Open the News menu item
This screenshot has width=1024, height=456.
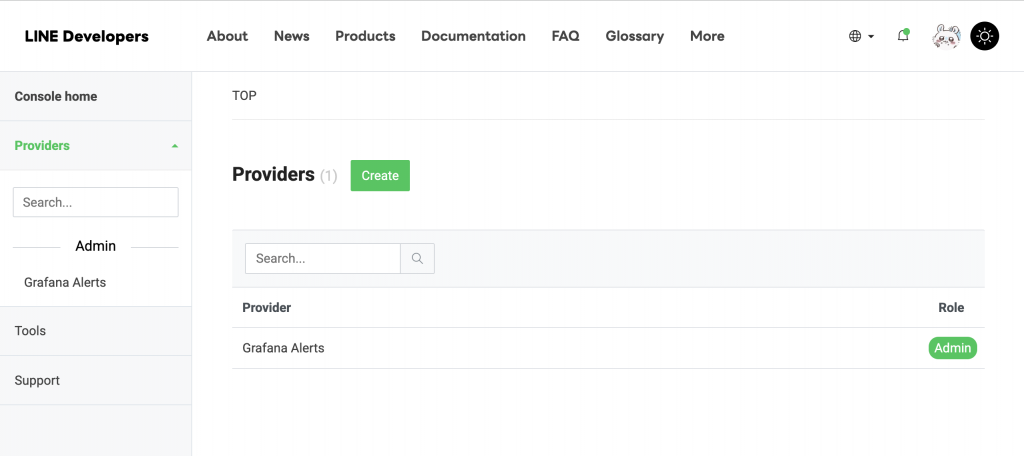pyautogui.click(x=291, y=37)
